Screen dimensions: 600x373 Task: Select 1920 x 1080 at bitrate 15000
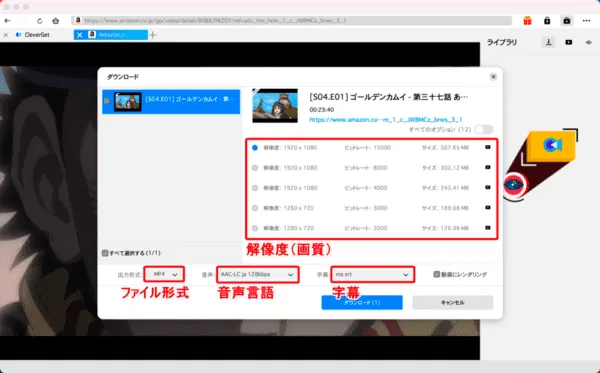pos(255,148)
